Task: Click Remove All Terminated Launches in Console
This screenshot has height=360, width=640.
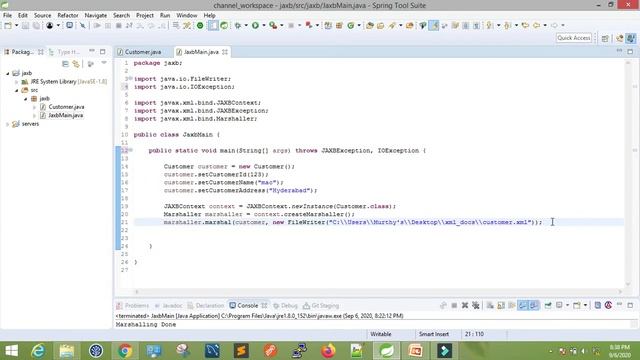Action: pyautogui.click(x=476, y=305)
